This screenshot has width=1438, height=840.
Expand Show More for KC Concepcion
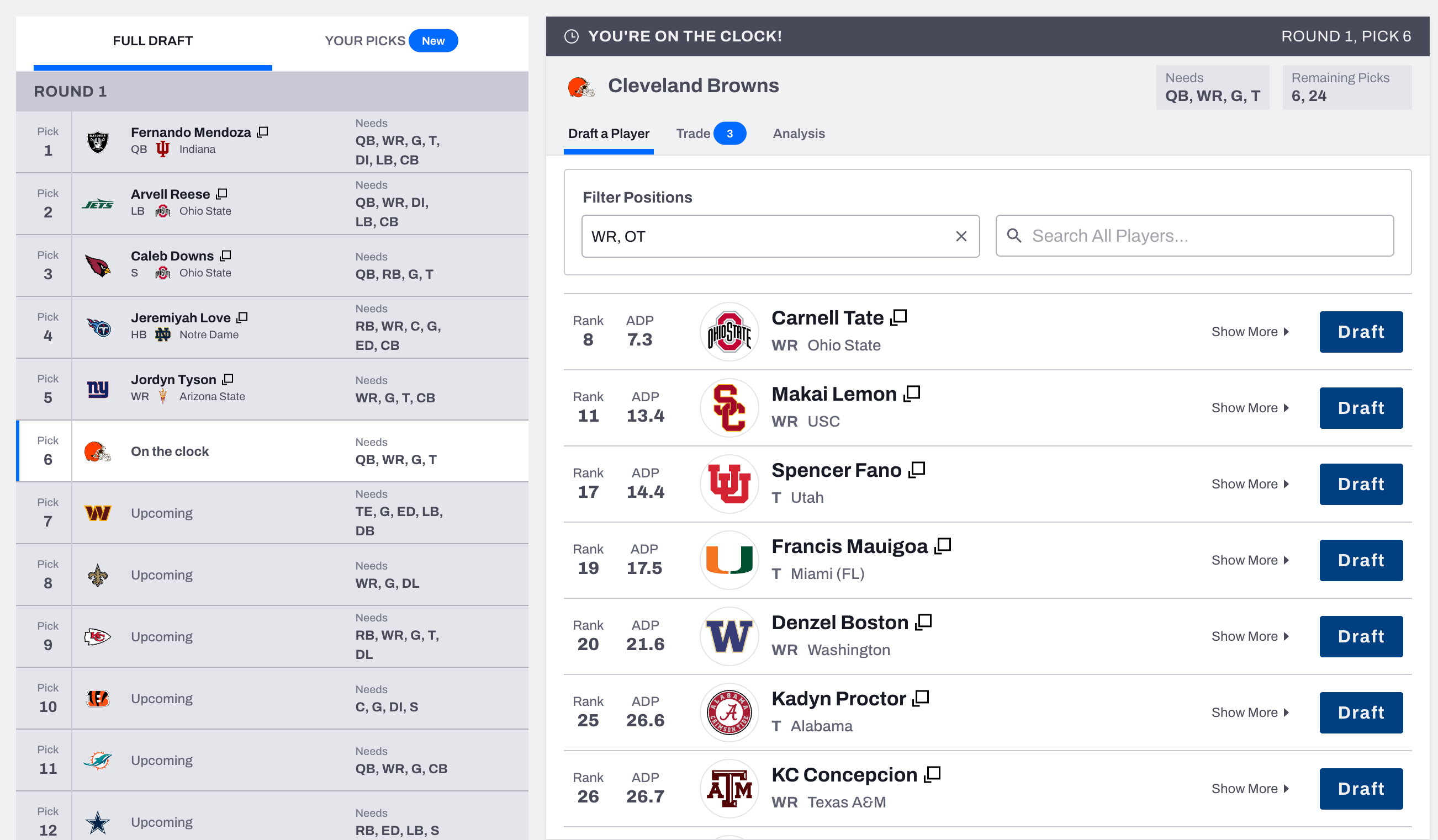pyautogui.click(x=1250, y=788)
